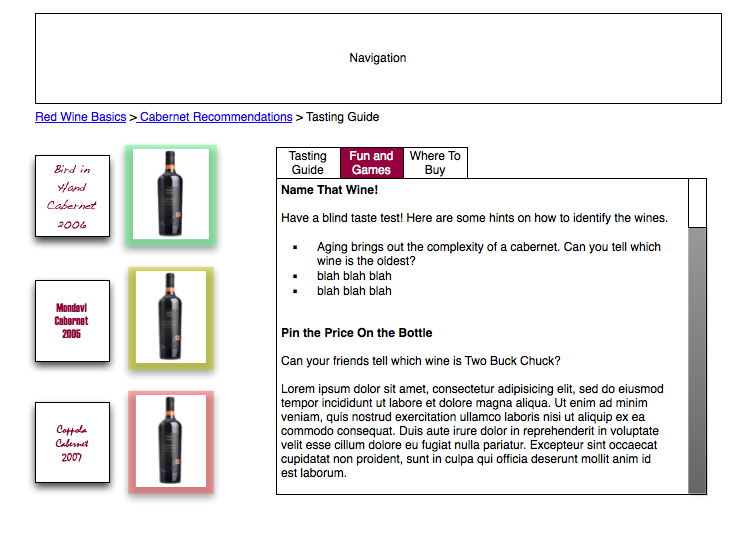
Task: Switch to the Tasting Guide tab
Action: tap(308, 163)
